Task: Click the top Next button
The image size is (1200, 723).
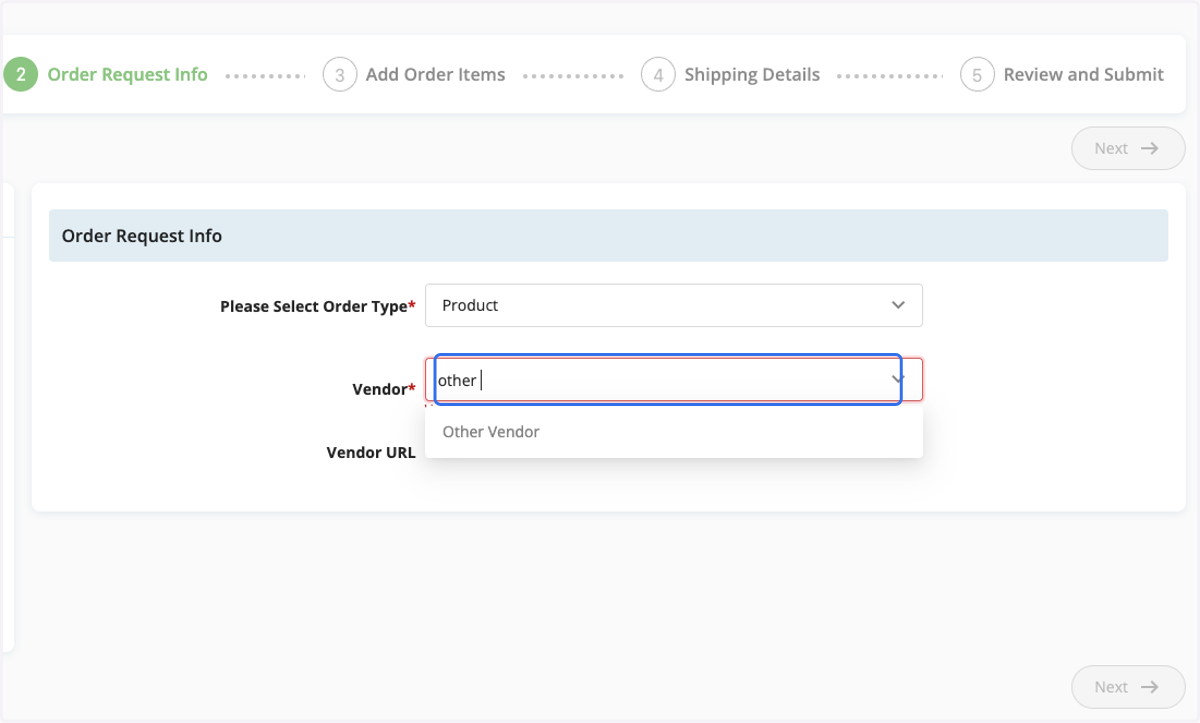Action: (1128, 148)
